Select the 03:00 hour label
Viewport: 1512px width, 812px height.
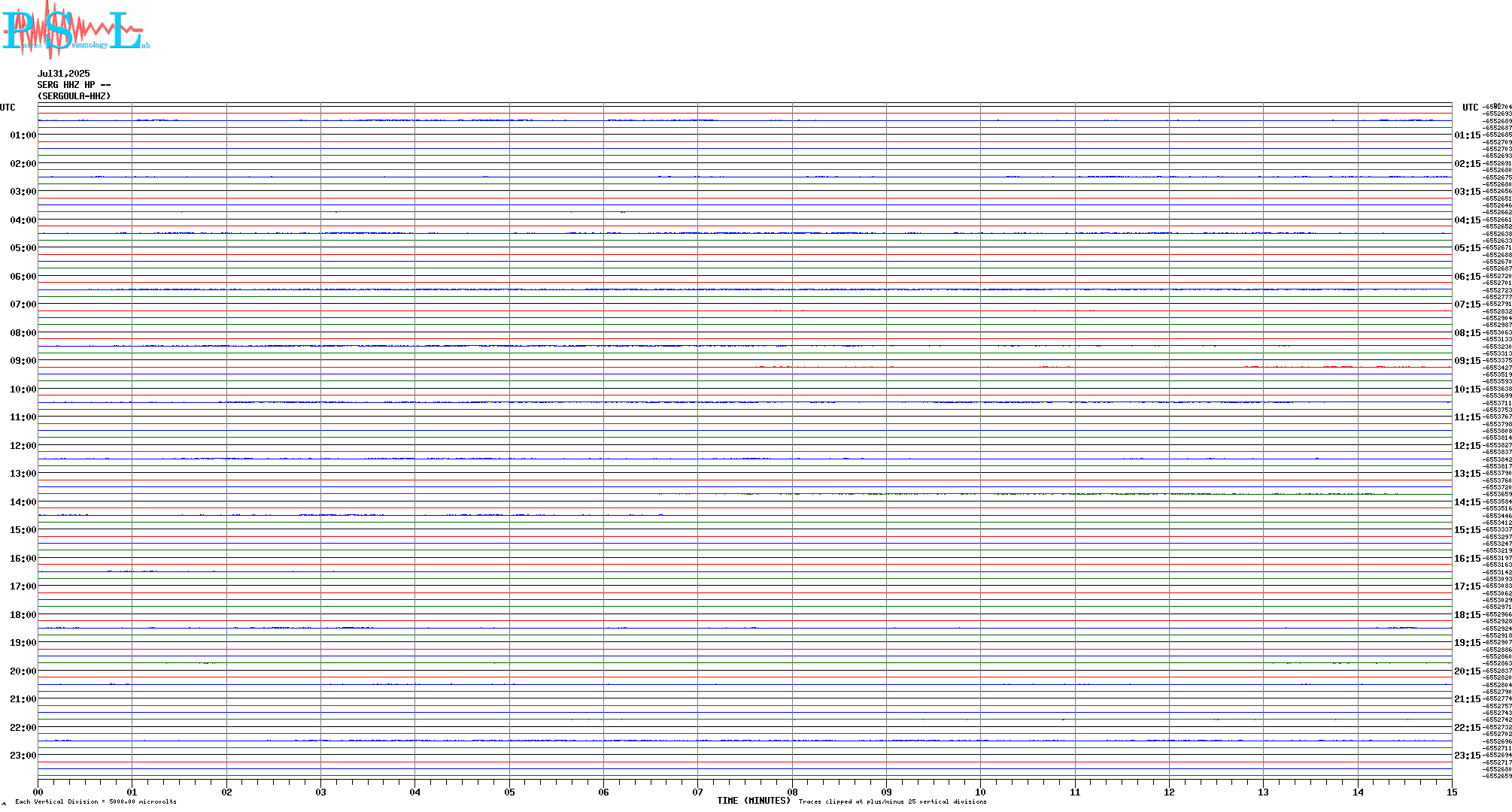click(23, 192)
